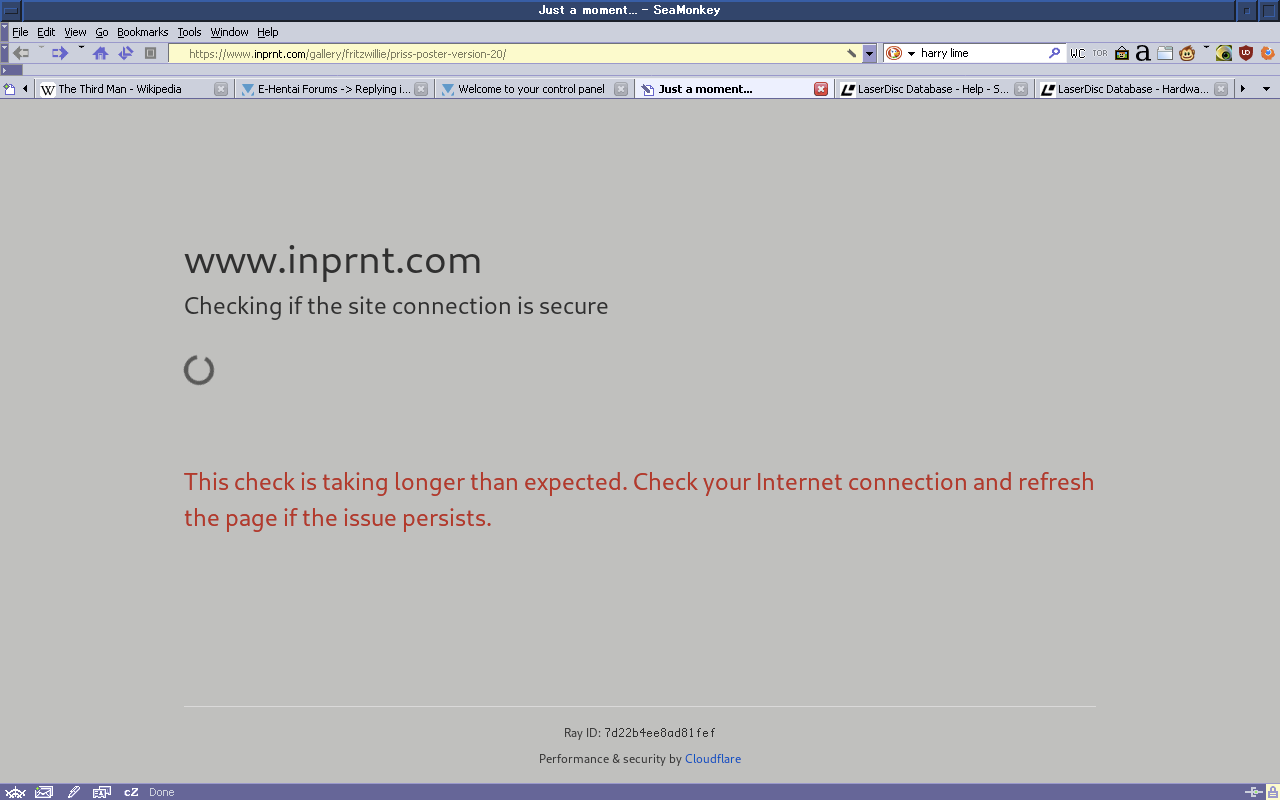Open the uBlock Origin shield icon
The width and height of the screenshot is (1280, 800).
pyautogui.click(x=1246, y=54)
